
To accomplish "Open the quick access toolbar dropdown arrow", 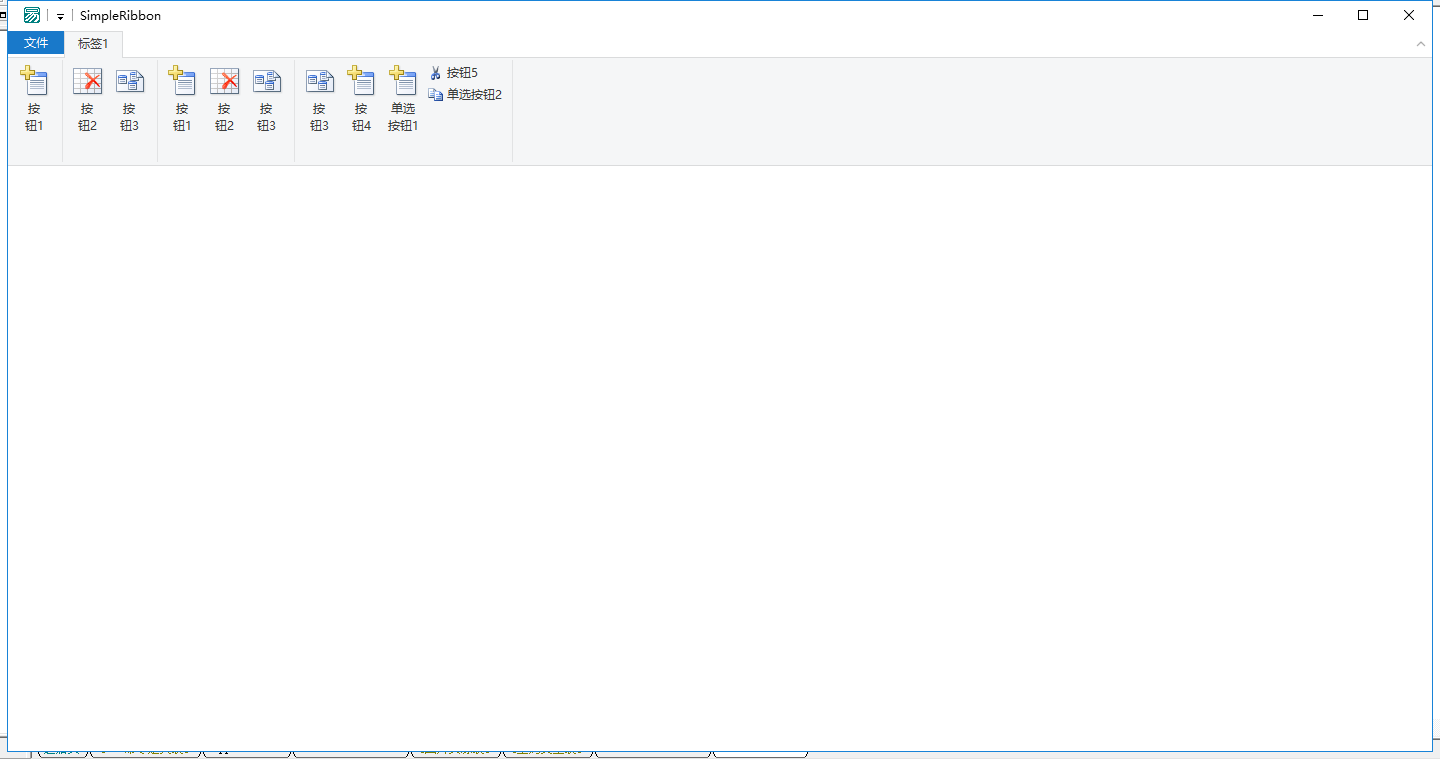I will tap(60, 16).
